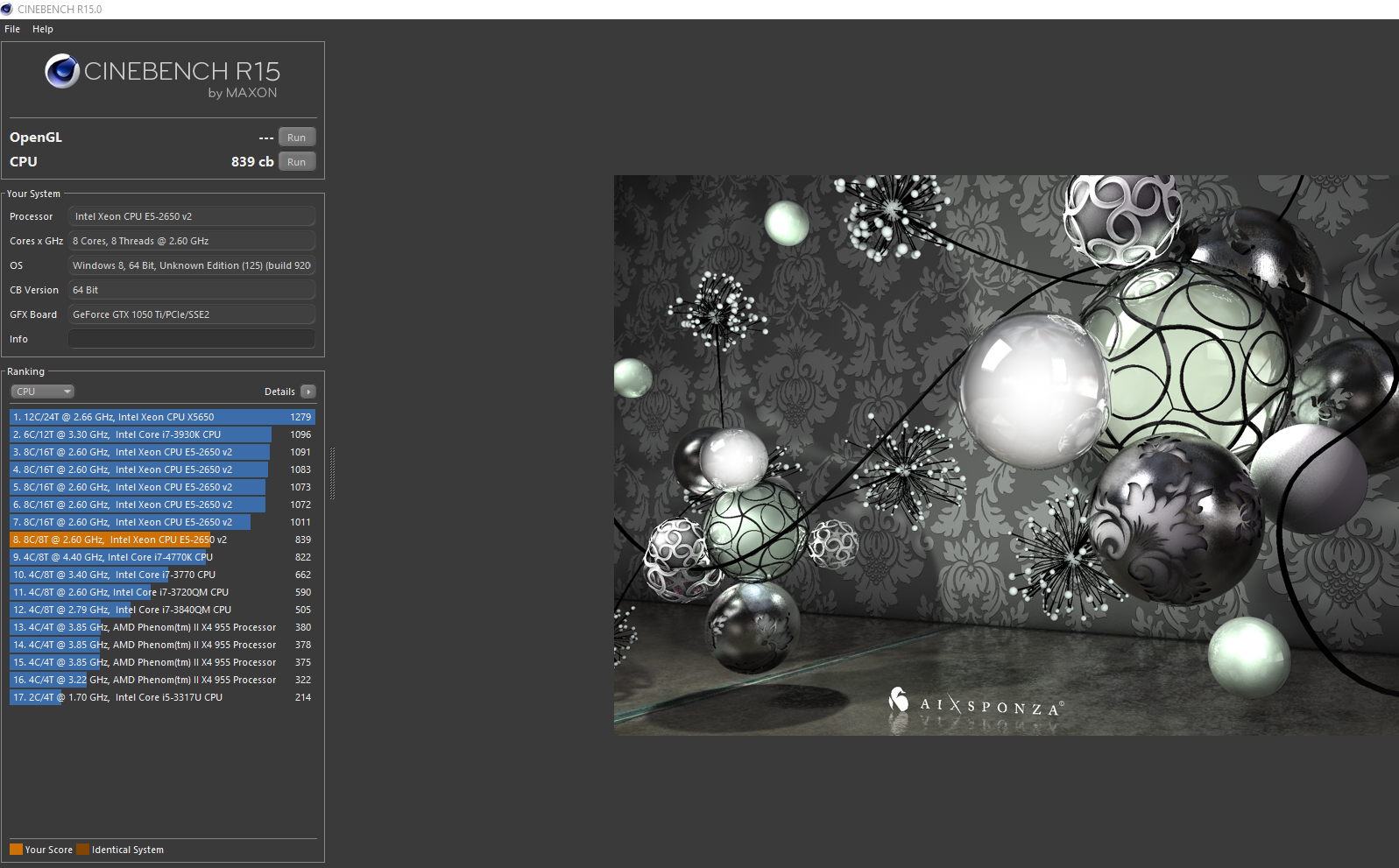1399x868 pixels.
Task: Click the Details arrow button in Ranking
Action: coord(308,392)
